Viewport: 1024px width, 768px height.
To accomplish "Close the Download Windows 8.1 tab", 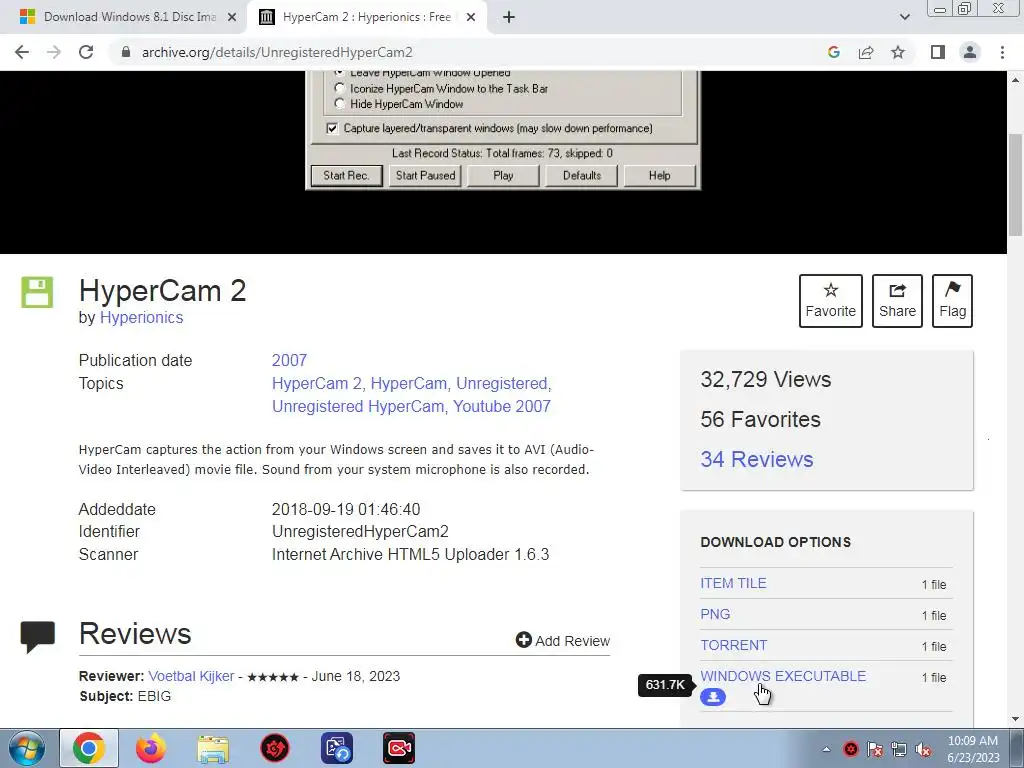I will (x=232, y=17).
